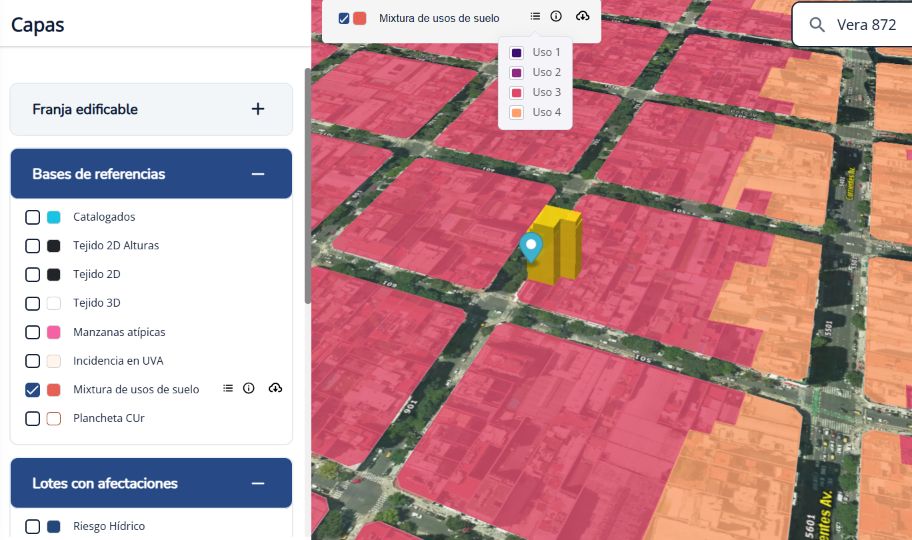
Task: Open info for Mixtura de usos sidebar row
Action: (248, 388)
